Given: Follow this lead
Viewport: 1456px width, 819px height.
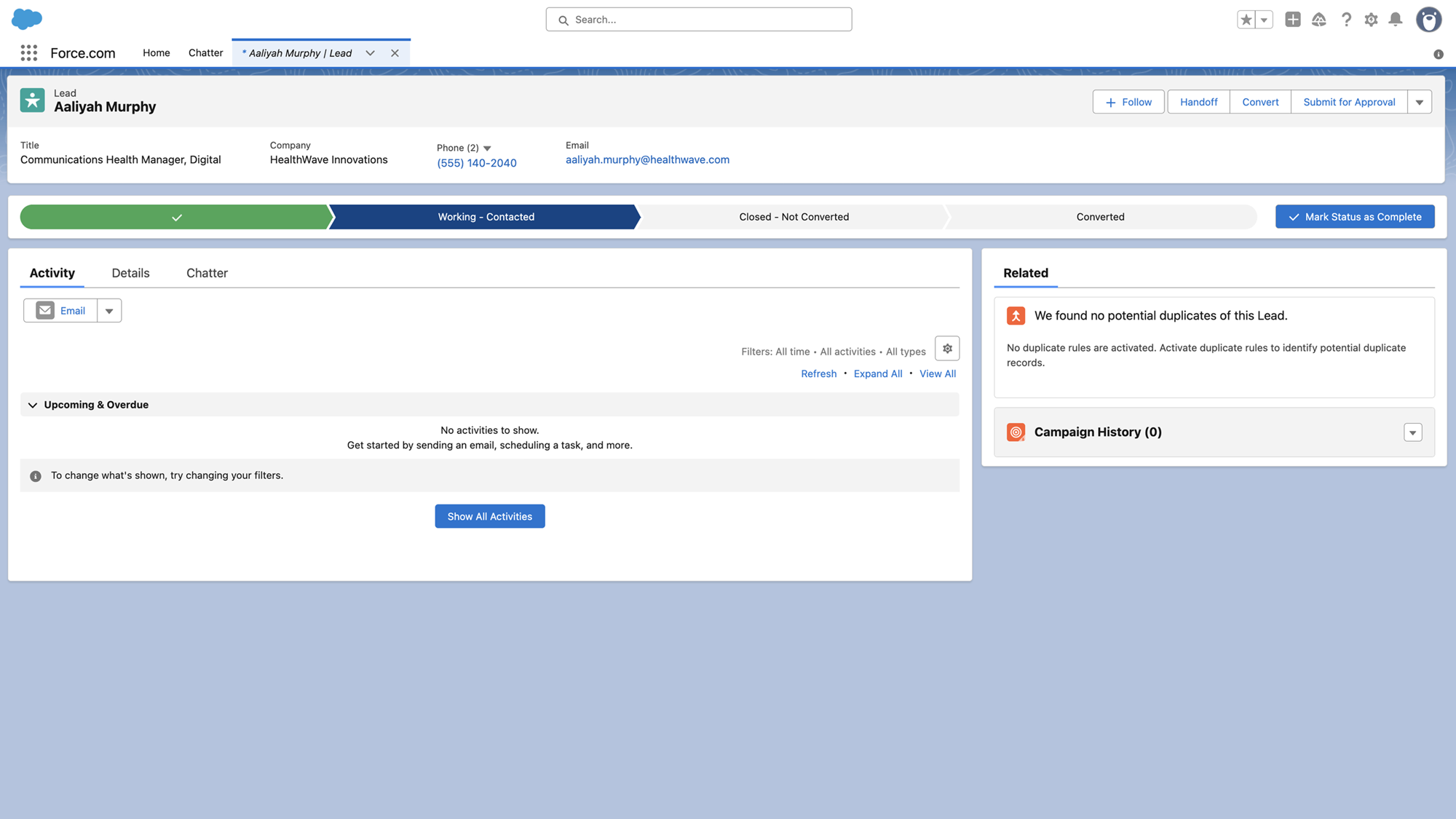Looking at the screenshot, I should (1128, 102).
